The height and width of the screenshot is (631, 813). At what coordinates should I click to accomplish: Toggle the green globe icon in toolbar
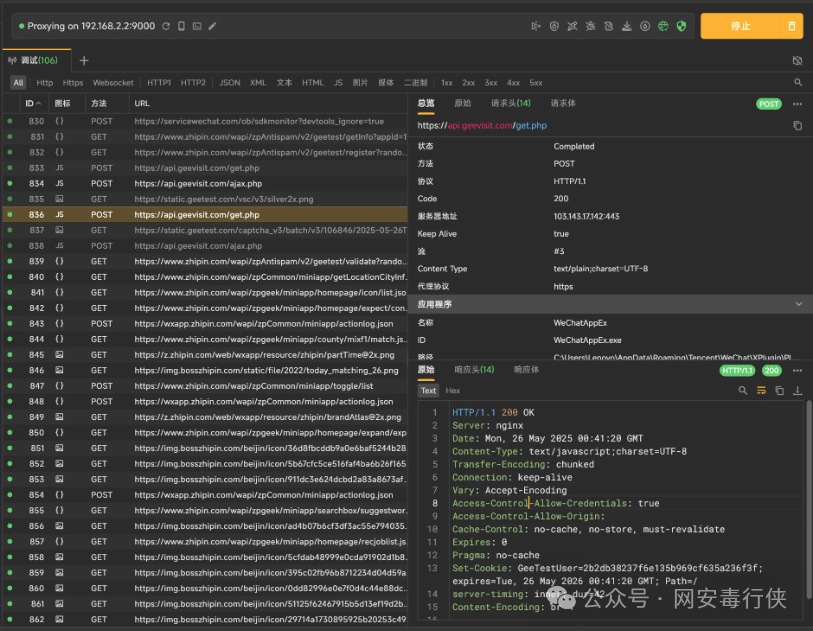pyautogui.click(x=663, y=26)
